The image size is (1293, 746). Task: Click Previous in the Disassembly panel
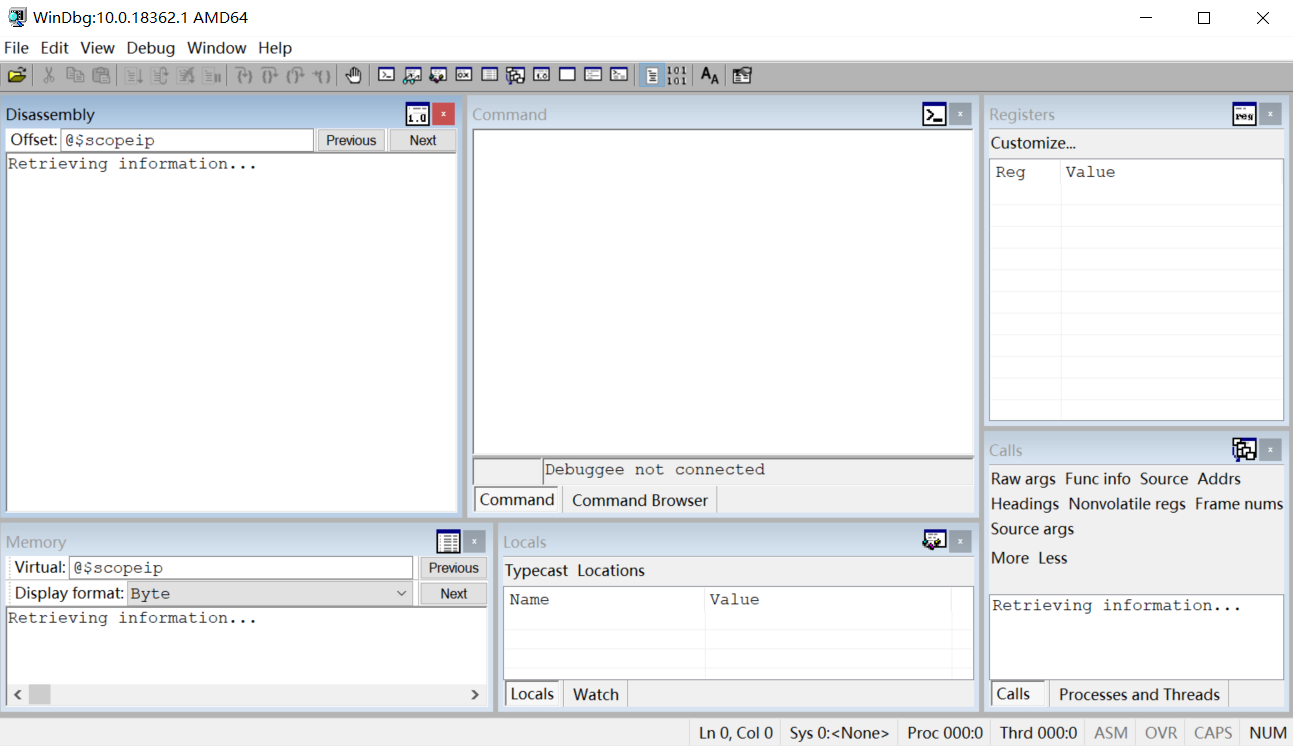tap(351, 140)
